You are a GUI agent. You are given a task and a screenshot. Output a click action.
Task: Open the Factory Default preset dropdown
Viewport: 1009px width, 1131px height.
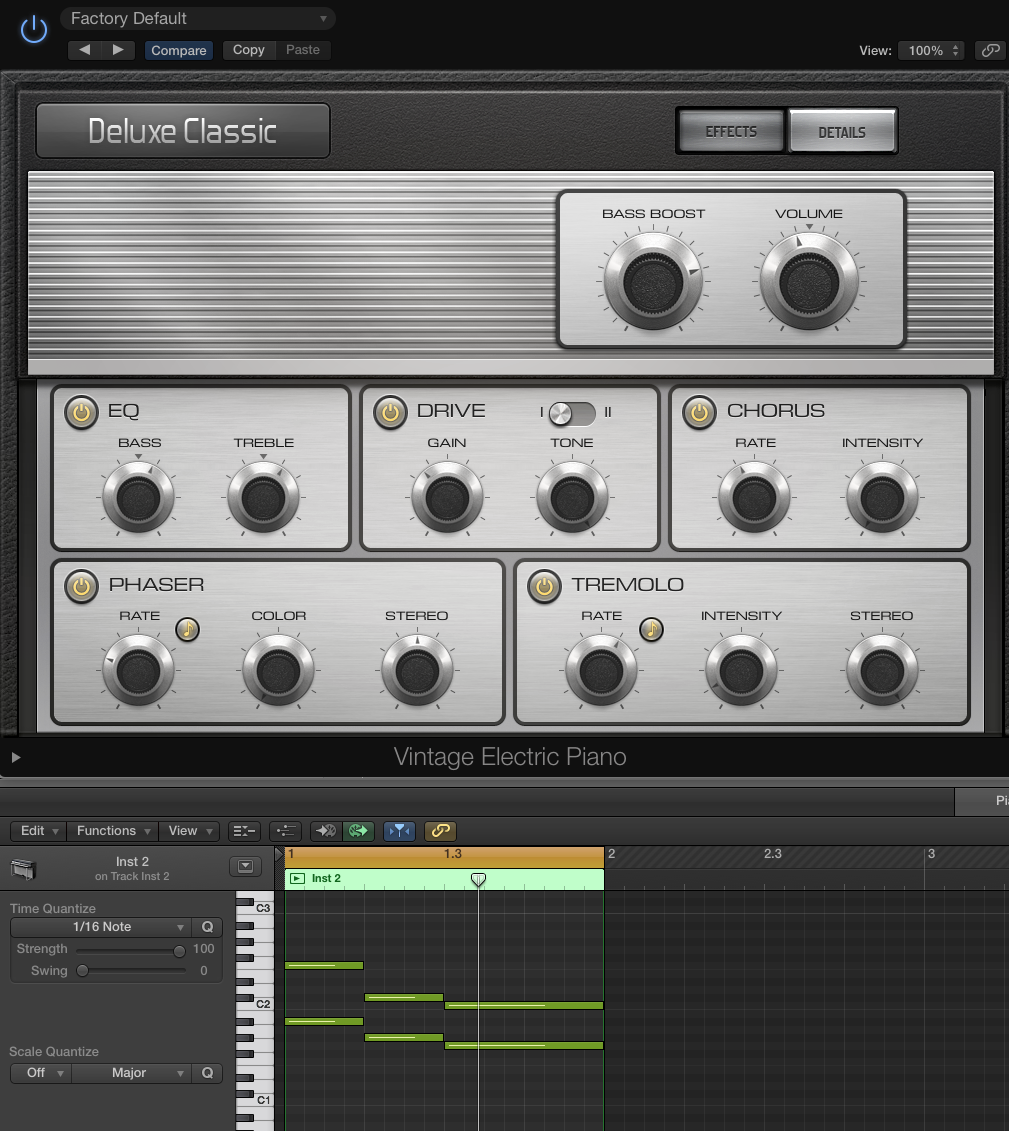tap(197, 18)
